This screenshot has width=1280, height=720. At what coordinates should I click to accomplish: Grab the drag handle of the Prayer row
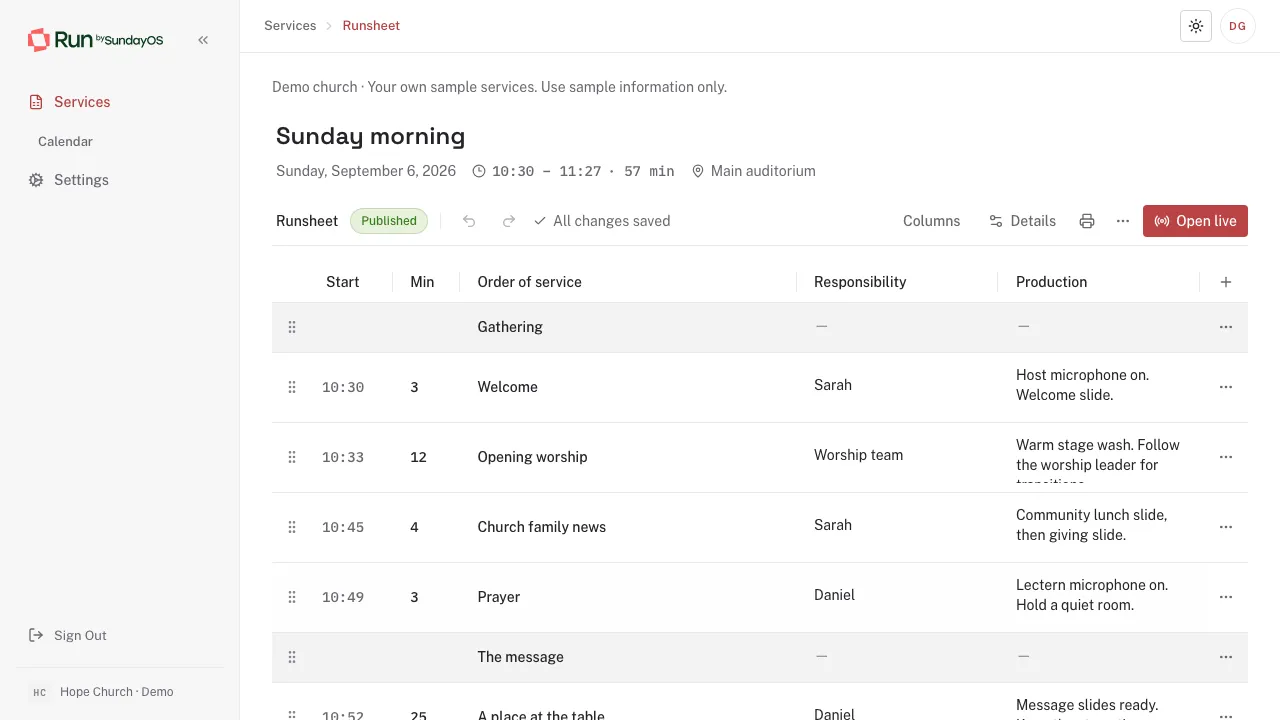(x=292, y=597)
